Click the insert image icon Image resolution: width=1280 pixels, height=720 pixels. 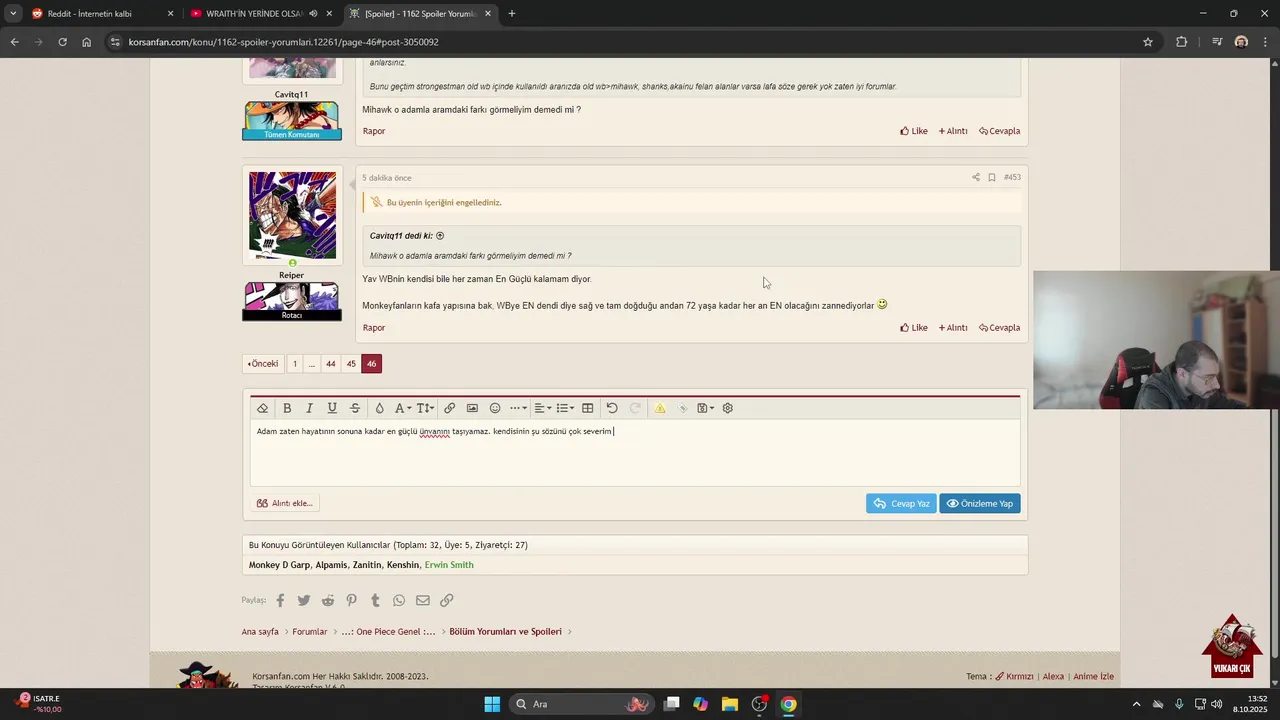click(472, 408)
